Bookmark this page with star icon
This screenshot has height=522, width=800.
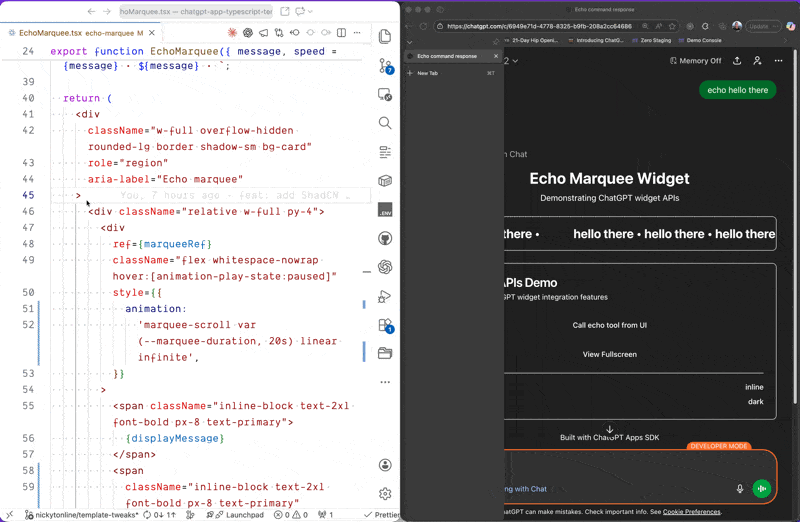tap(672, 26)
